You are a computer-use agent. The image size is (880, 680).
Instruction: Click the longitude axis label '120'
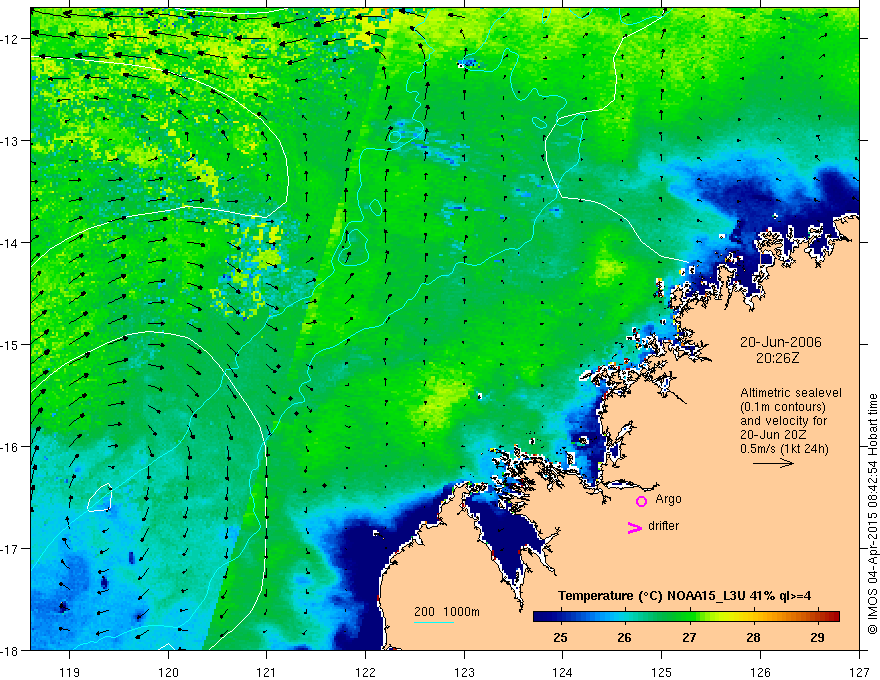click(168, 672)
